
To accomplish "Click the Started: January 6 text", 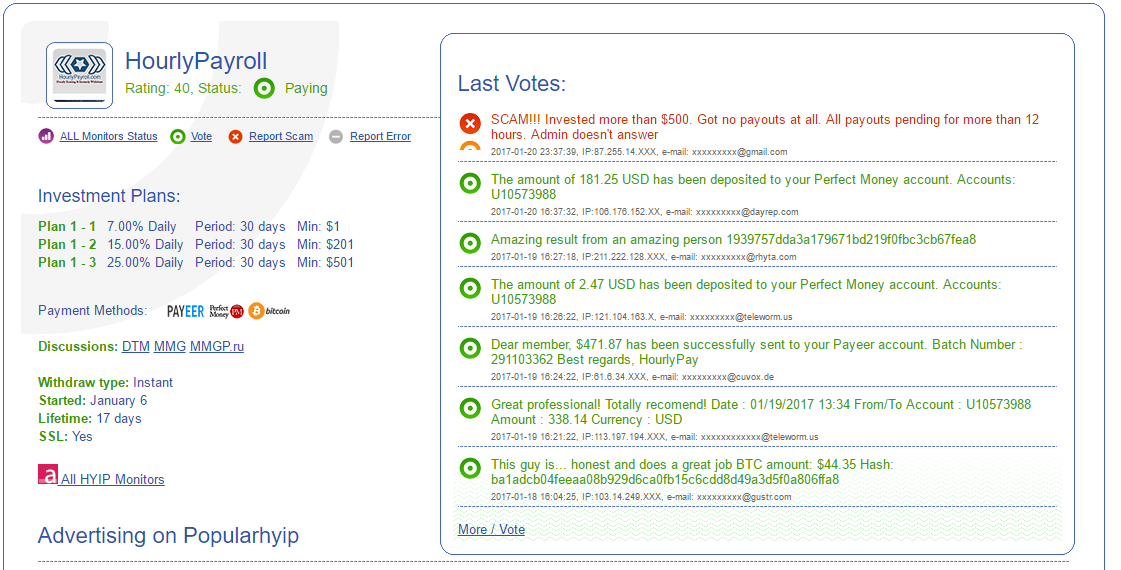I will click(92, 401).
